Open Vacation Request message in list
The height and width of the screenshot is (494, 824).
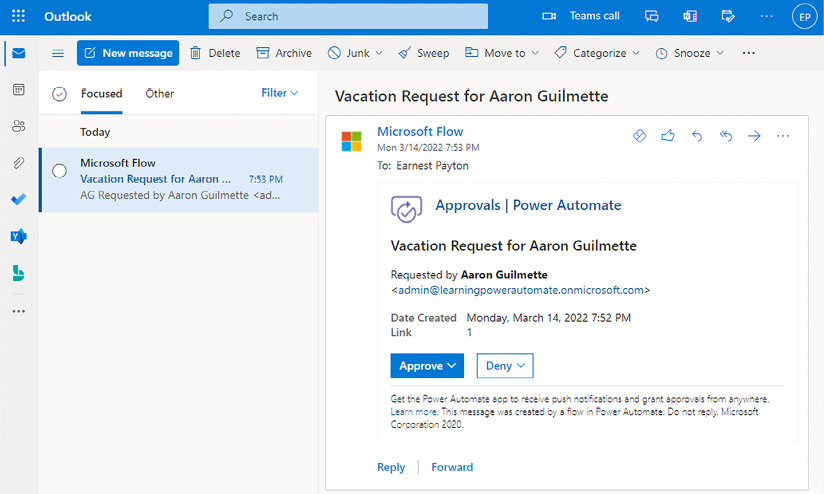[179, 179]
